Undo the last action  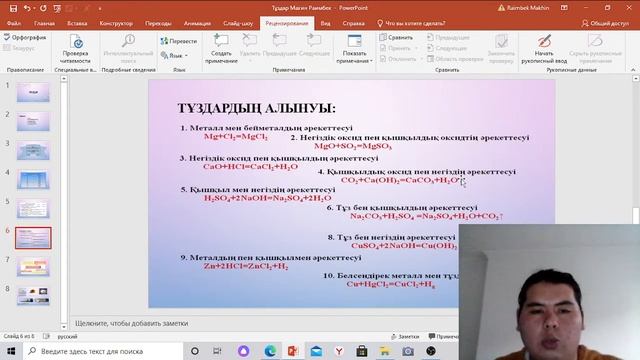27,8
